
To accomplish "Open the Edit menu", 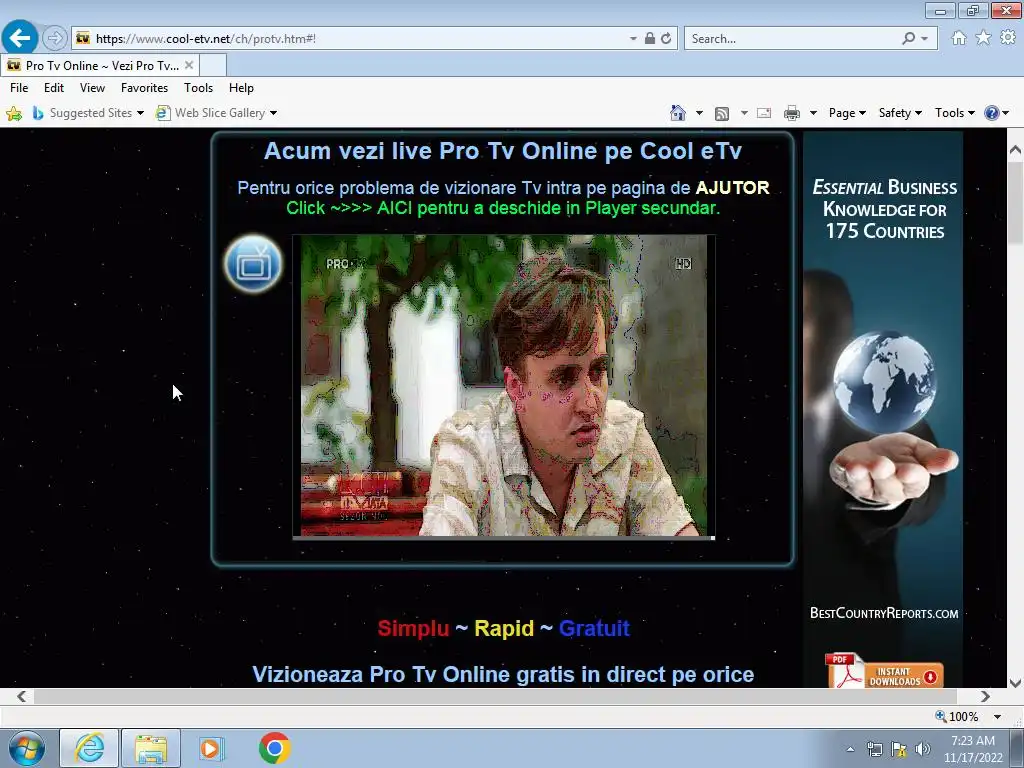I will (54, 88).
